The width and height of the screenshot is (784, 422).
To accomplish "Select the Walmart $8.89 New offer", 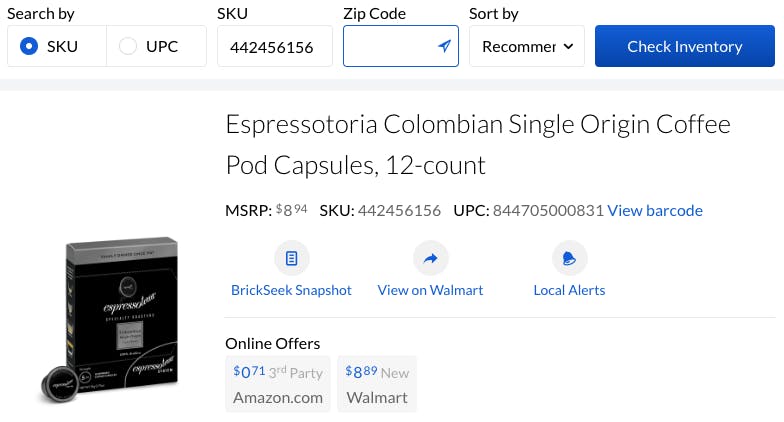I will coord(377,384).
